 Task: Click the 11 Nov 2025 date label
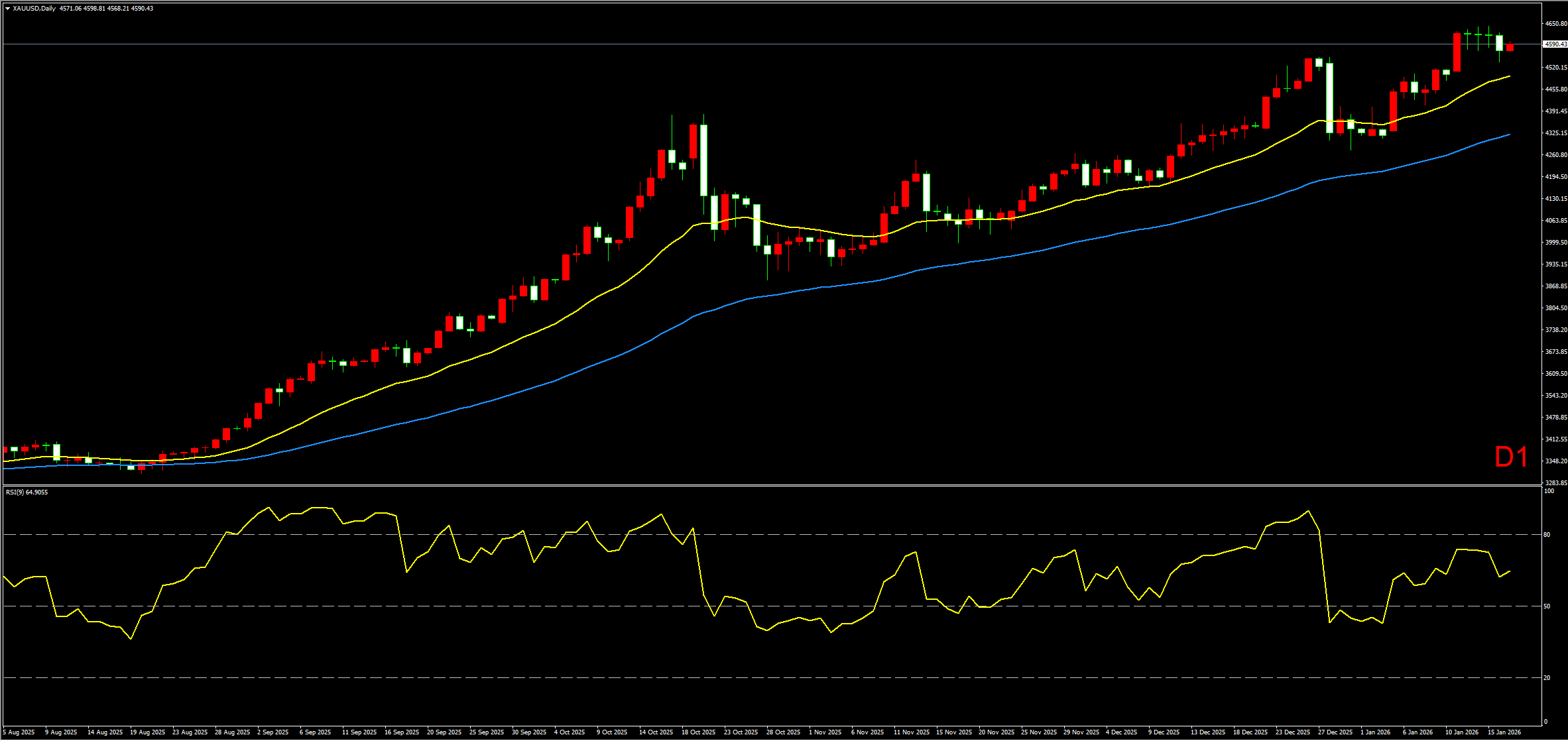pyautogui.click(x=910, y=732)
